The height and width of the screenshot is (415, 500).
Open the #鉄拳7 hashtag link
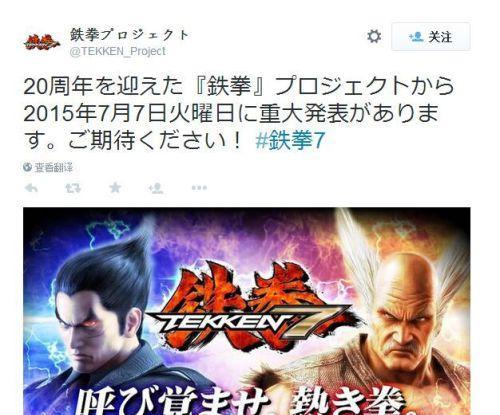290,140
